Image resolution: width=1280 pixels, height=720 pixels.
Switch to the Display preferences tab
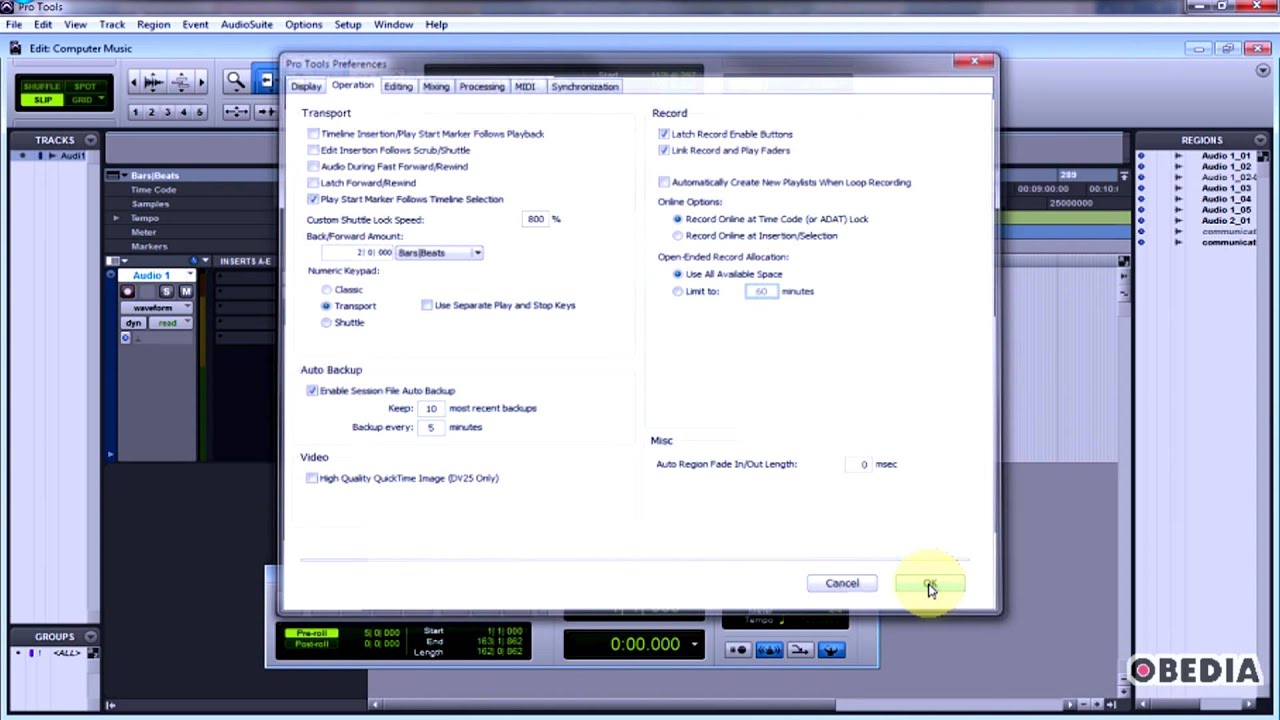306,87
